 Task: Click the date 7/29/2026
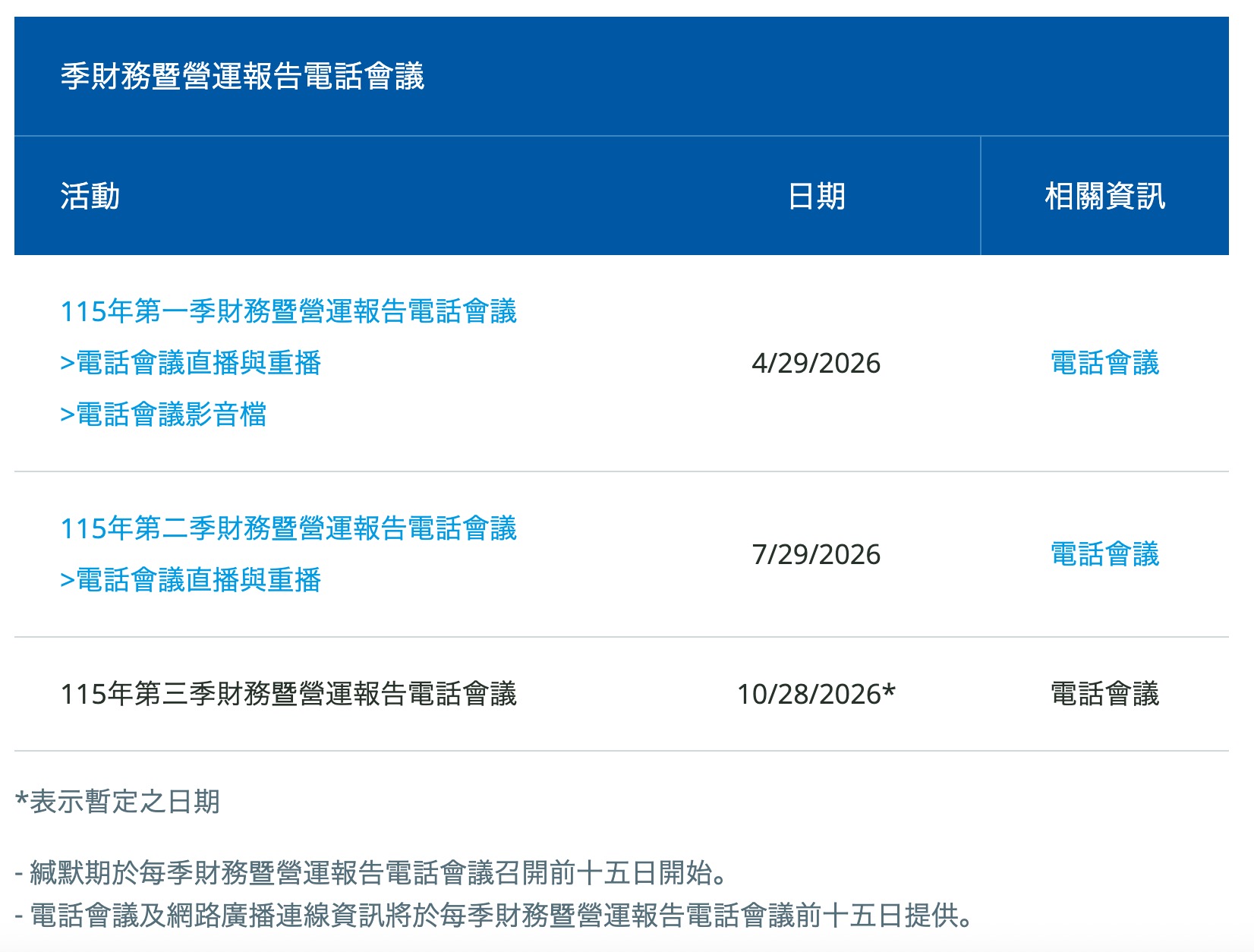tap(816, 555)
